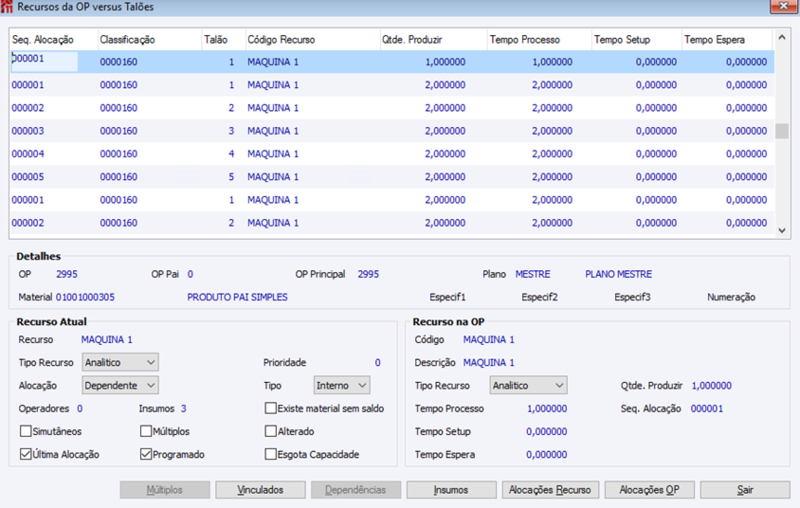Screen dimensions: 800x508
Task: Open the Insumos button
Action: (451, 490)
